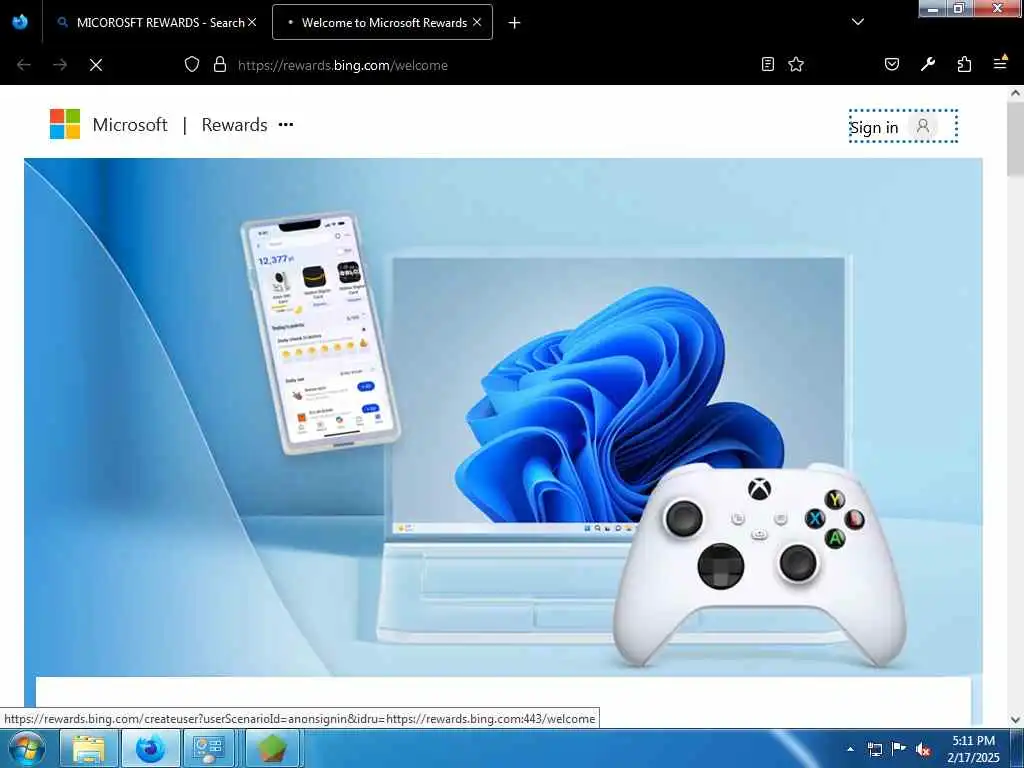The height and width of the screenshot is (768, 1024).
Task: Open the green cube taskbar app
Action: click(x=272, y=748)
